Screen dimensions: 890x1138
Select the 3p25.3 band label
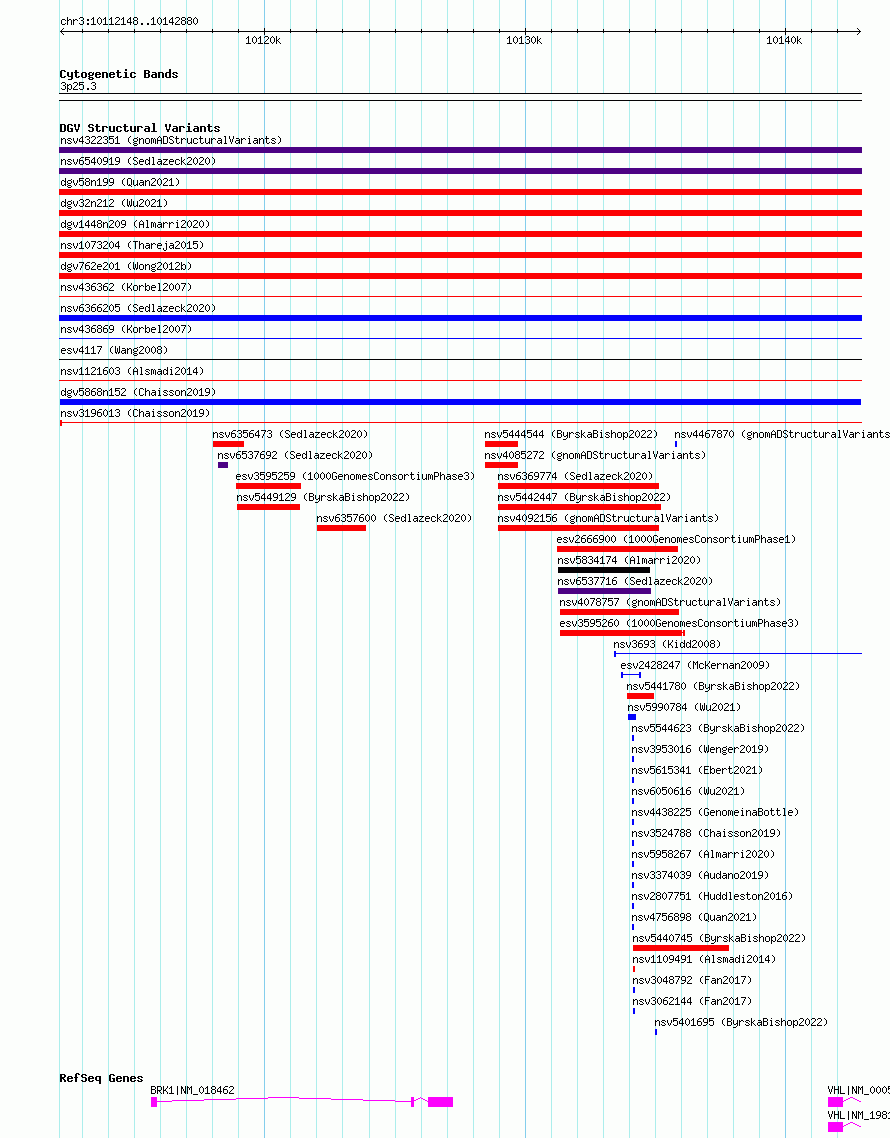(78, 86)
